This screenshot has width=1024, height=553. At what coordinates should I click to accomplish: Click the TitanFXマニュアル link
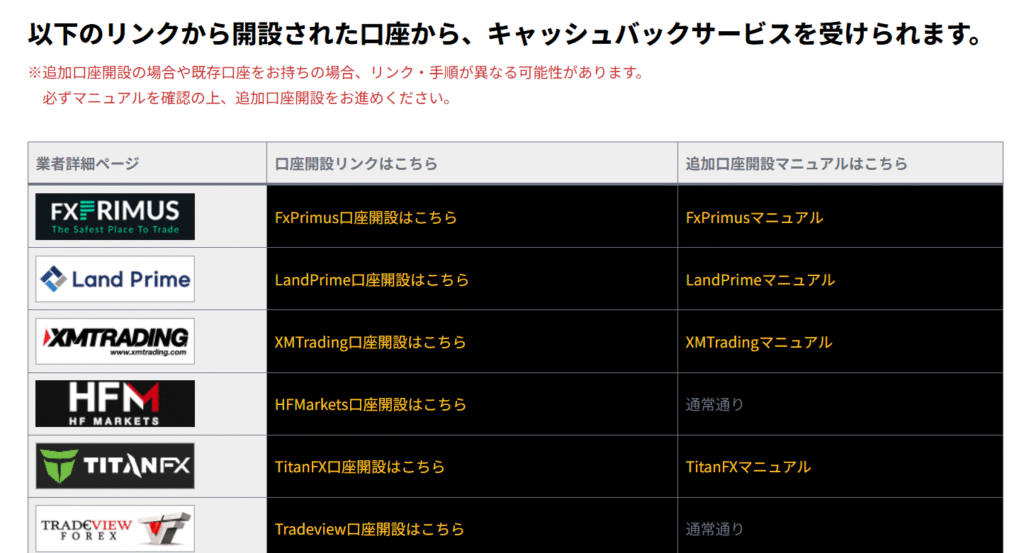[748, 467]
